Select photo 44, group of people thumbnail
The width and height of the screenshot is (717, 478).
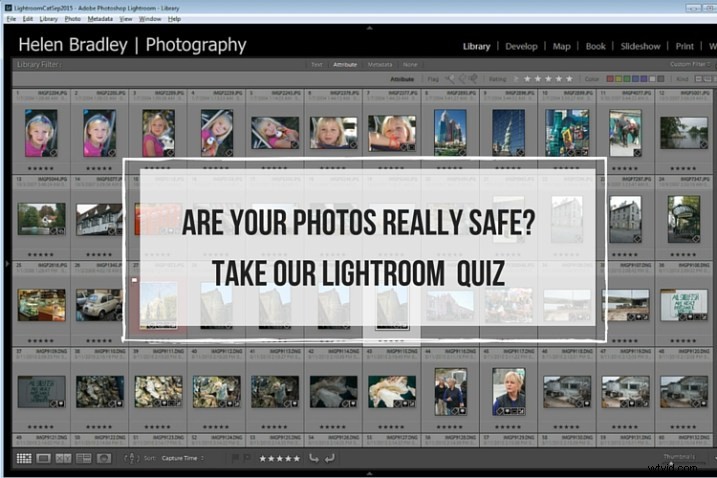pyautogui.click(x=450, y=392)
